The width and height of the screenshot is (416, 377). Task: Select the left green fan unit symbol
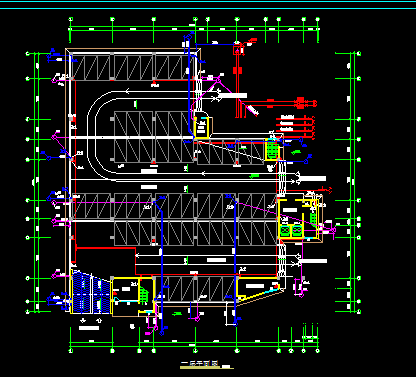click(285, 230)
